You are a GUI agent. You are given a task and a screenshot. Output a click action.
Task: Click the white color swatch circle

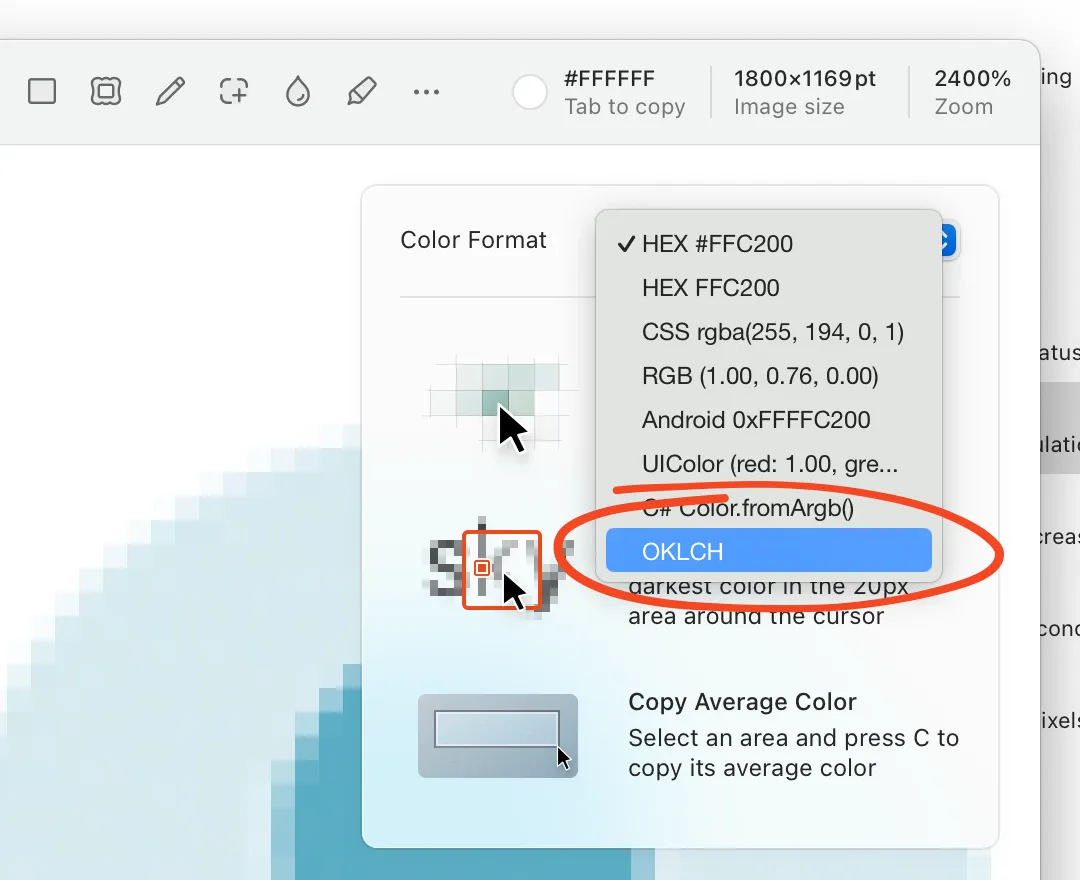[x=530, y=92]
